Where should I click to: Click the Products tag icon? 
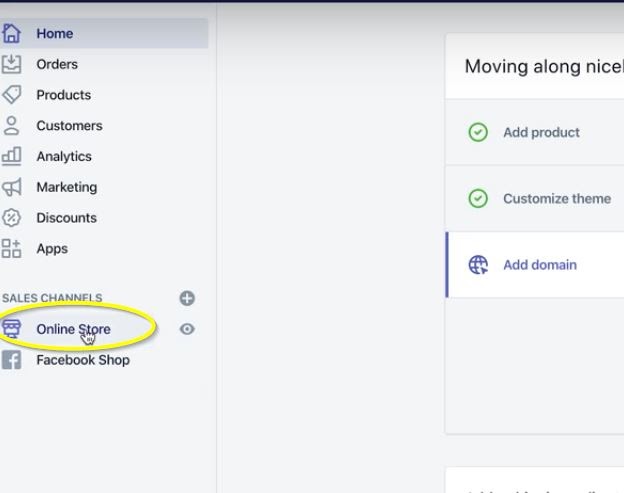click(x=12, y=95)
